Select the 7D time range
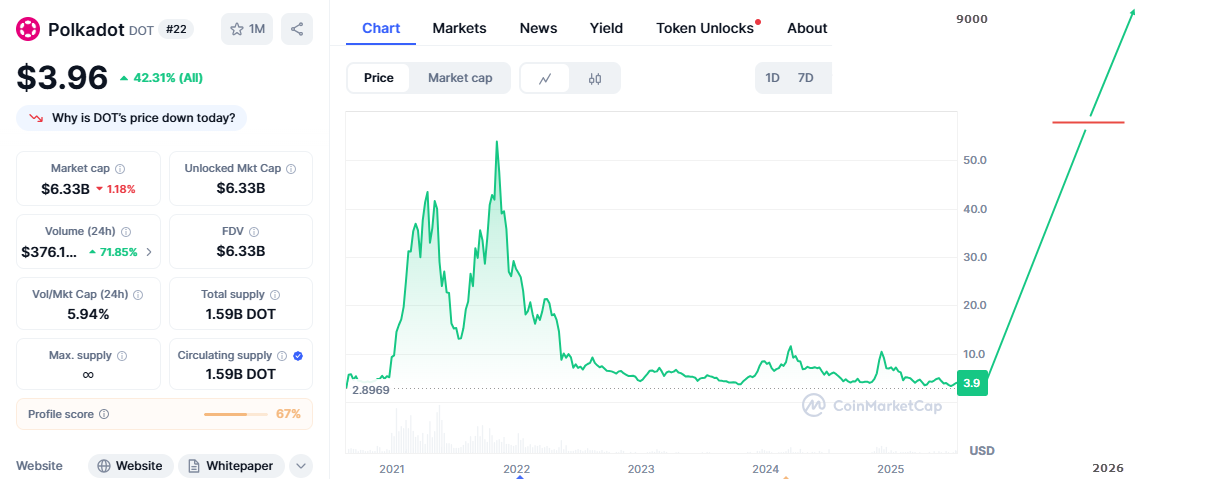 [x=805, y=78]
